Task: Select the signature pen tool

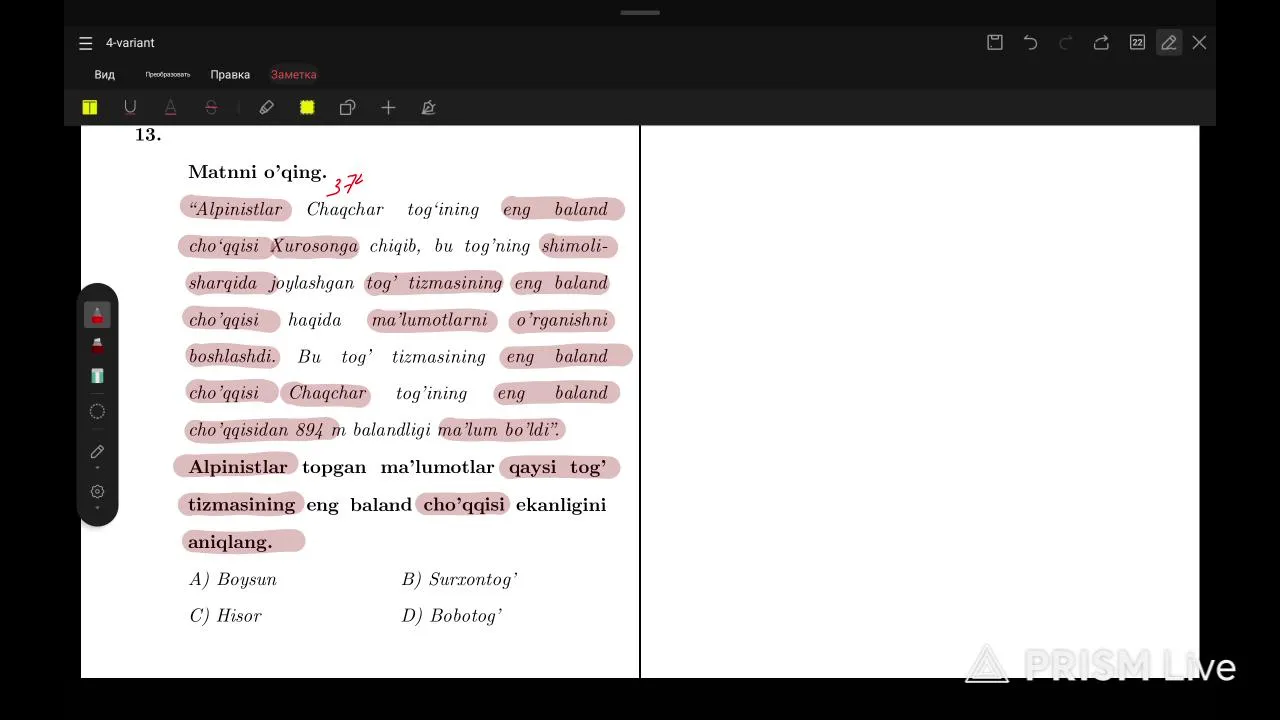Action: tap(428, 108)
